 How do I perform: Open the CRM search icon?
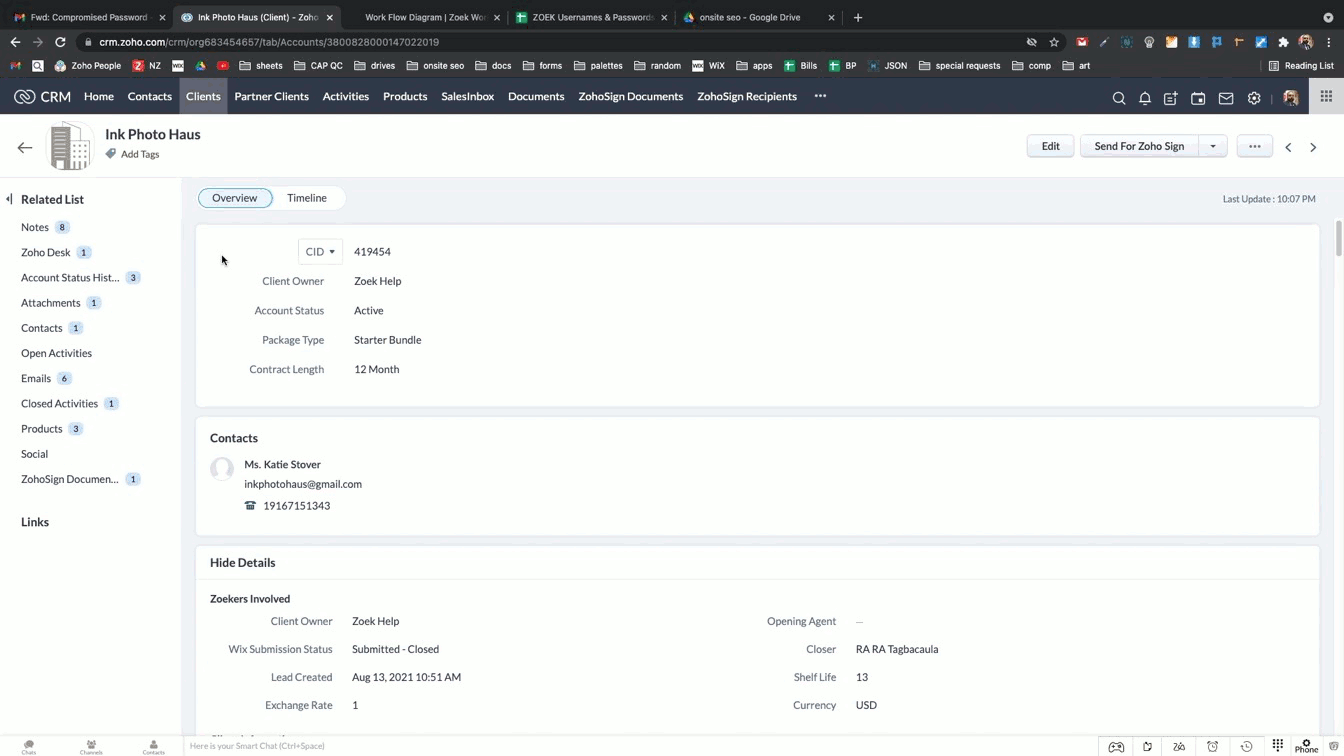click(1119, 98)
